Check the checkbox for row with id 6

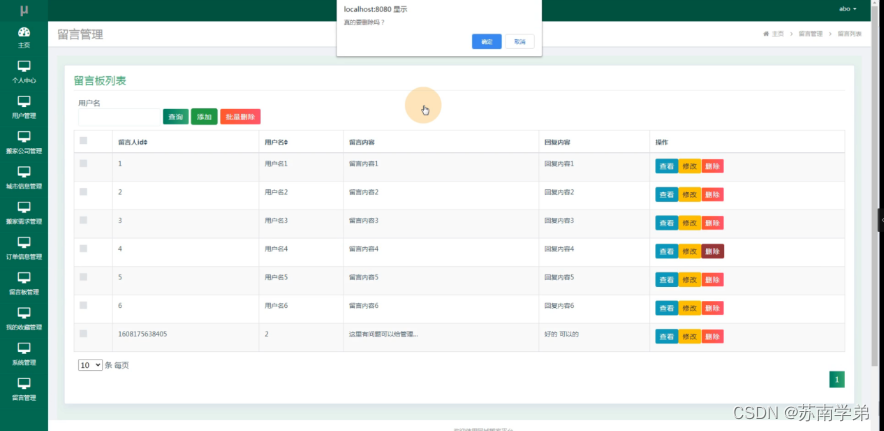point(83,305)
